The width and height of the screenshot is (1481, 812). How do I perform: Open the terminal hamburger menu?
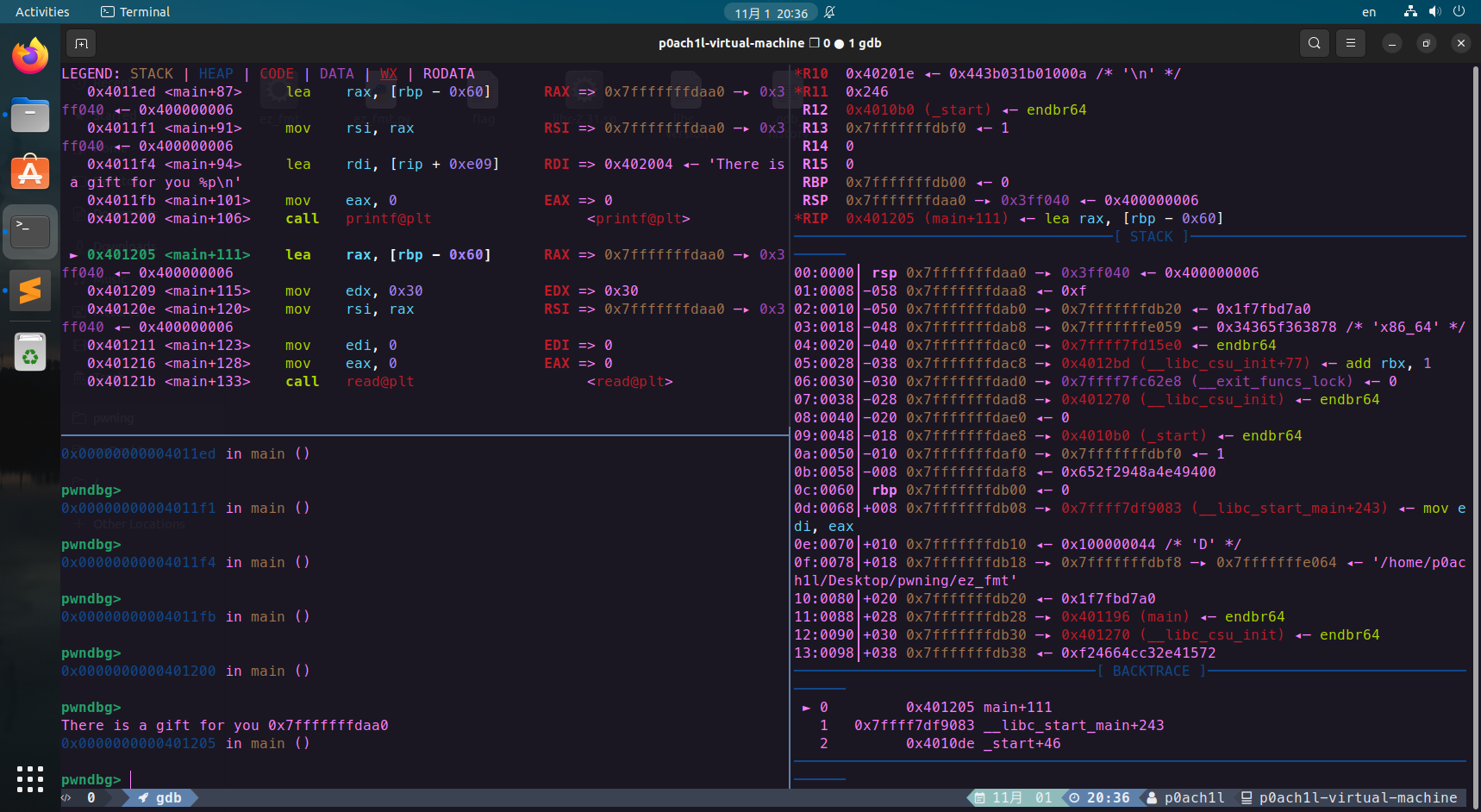(x=1351, y=43)
